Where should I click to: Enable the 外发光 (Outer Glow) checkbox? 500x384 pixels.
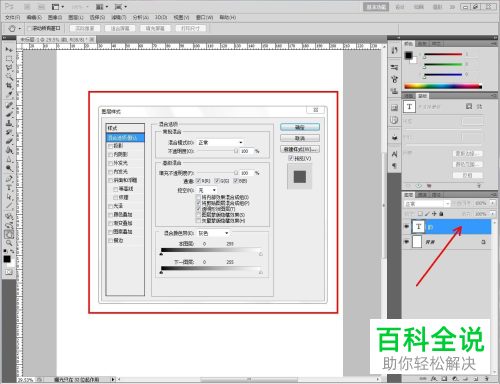110,163
